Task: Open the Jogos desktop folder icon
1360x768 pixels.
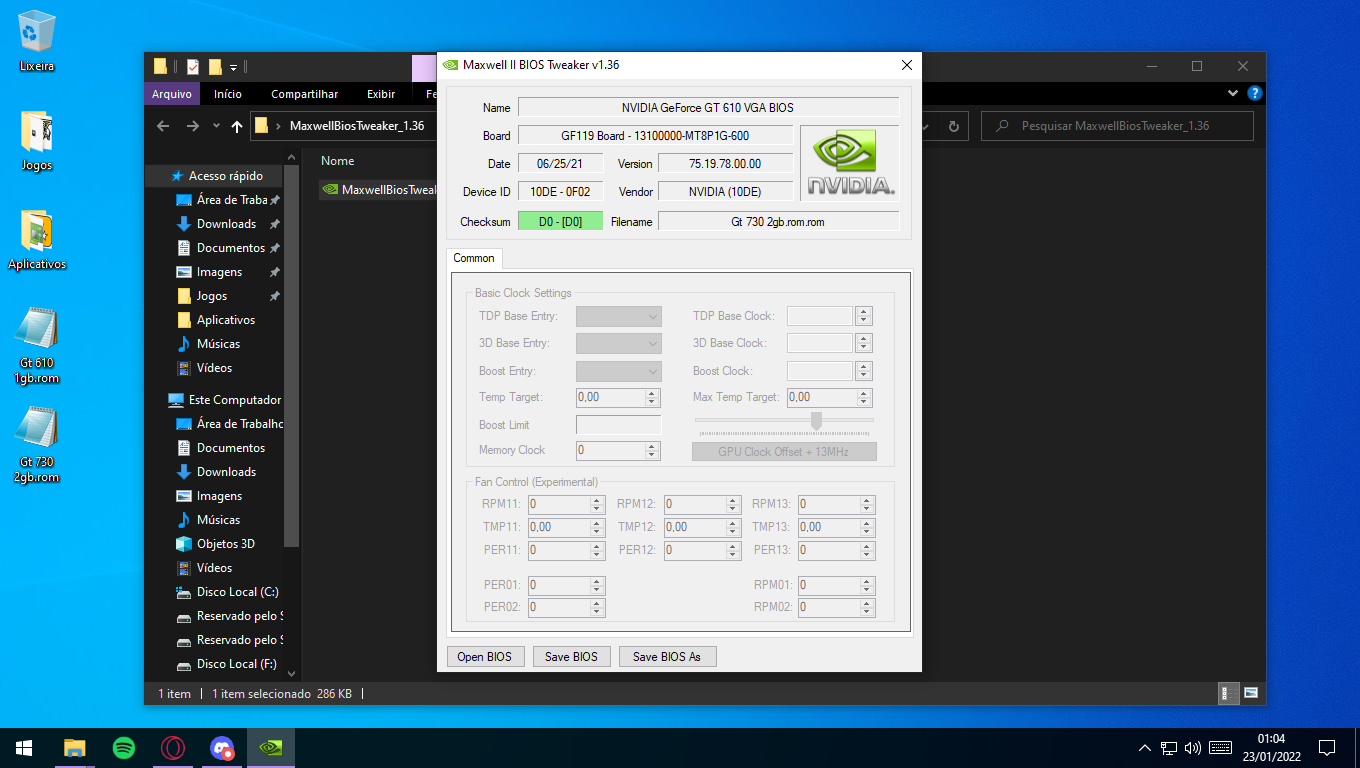Action: (x=37, y=140)
